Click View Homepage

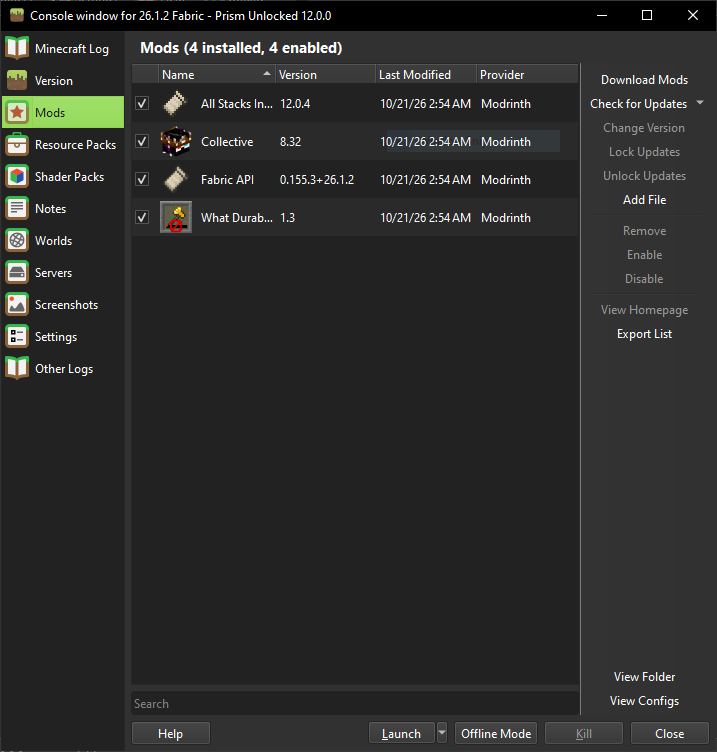(x=644, y=310)
